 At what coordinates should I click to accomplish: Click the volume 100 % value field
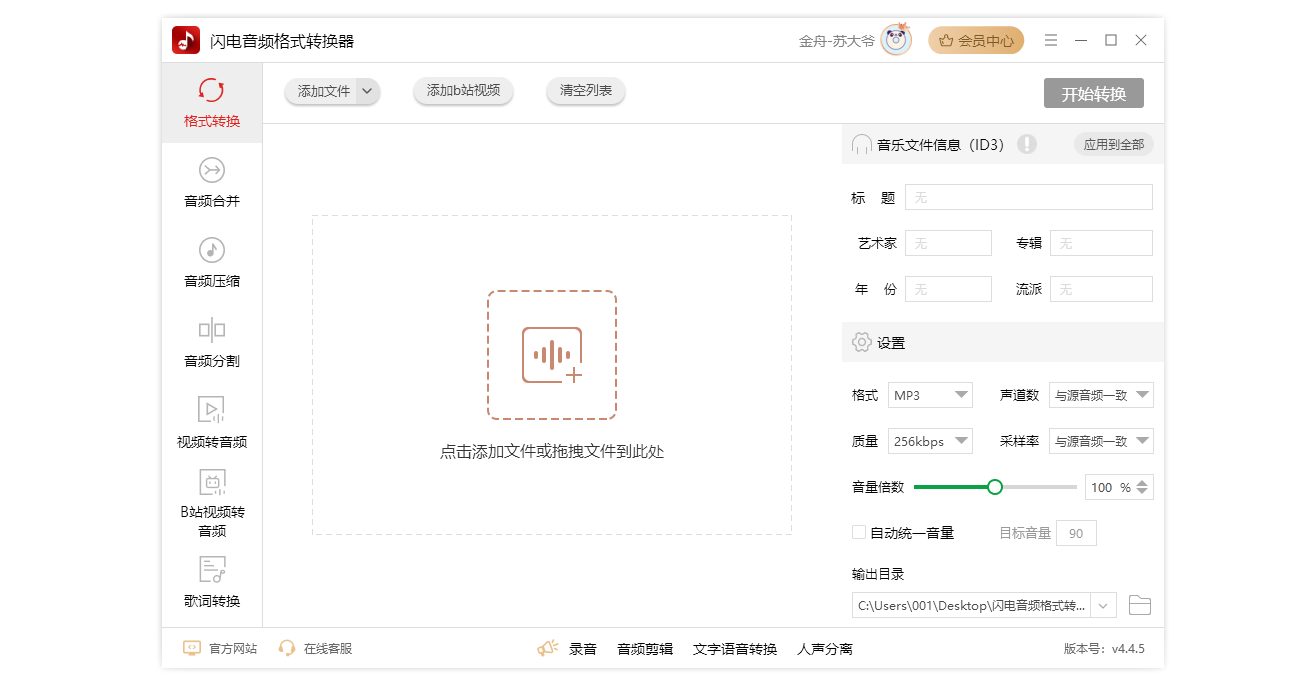tap(1109, 487)
